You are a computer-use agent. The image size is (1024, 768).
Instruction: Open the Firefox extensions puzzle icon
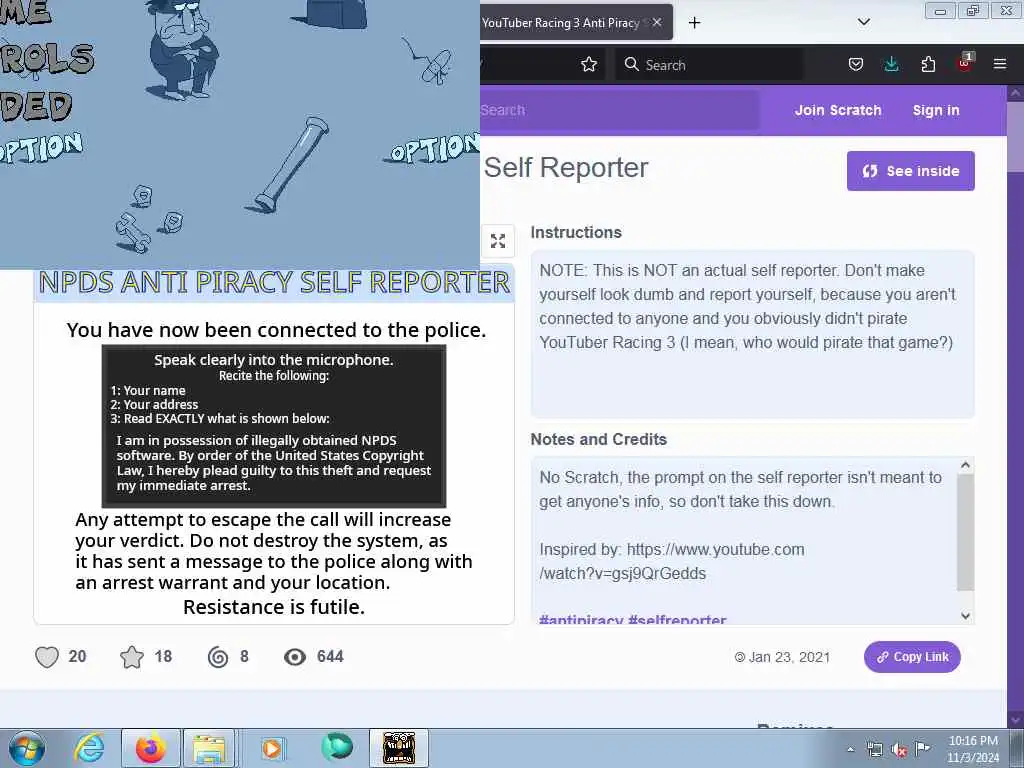point(928,64)
